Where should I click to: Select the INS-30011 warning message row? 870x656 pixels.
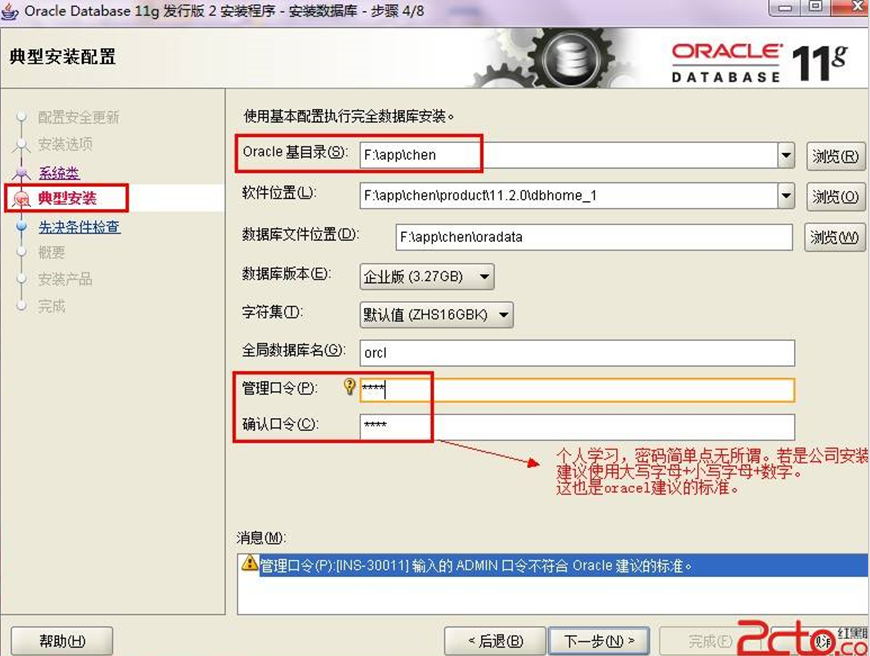coord(555,566)
